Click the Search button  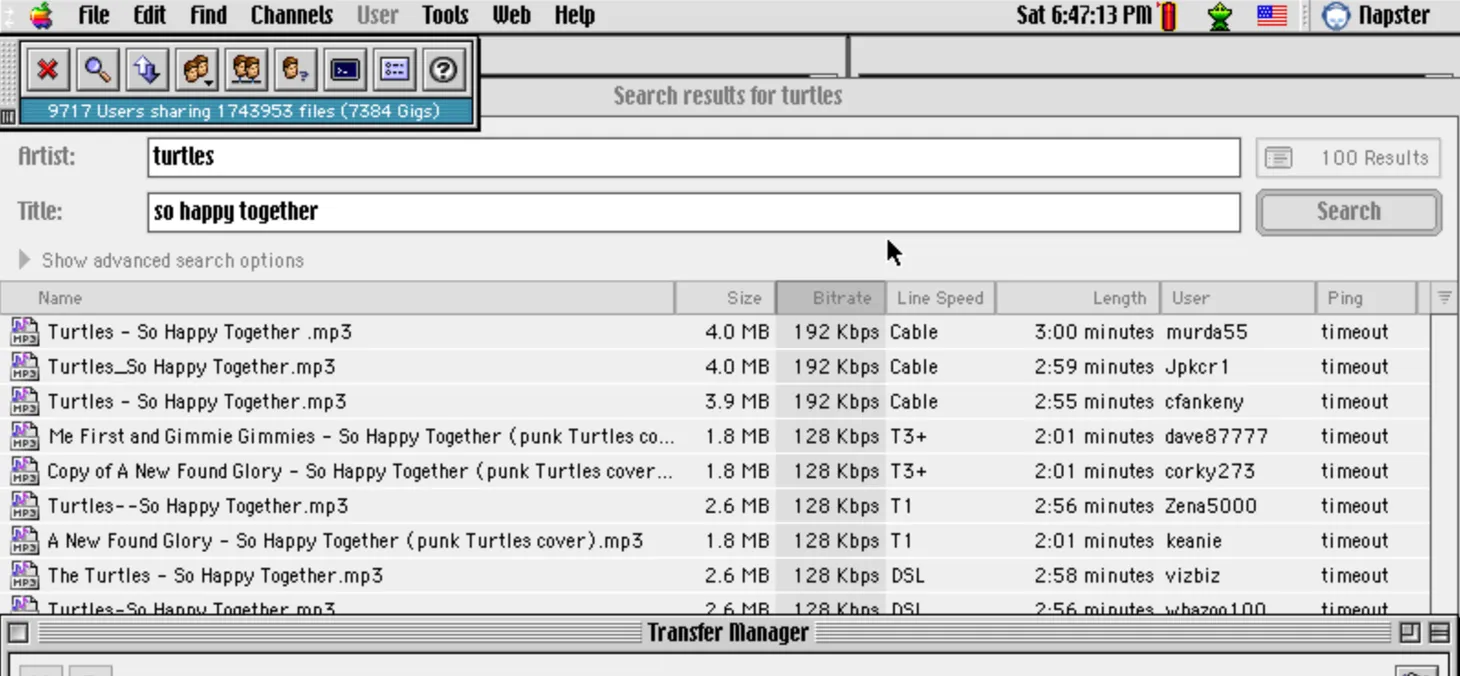pos(1348,212)
